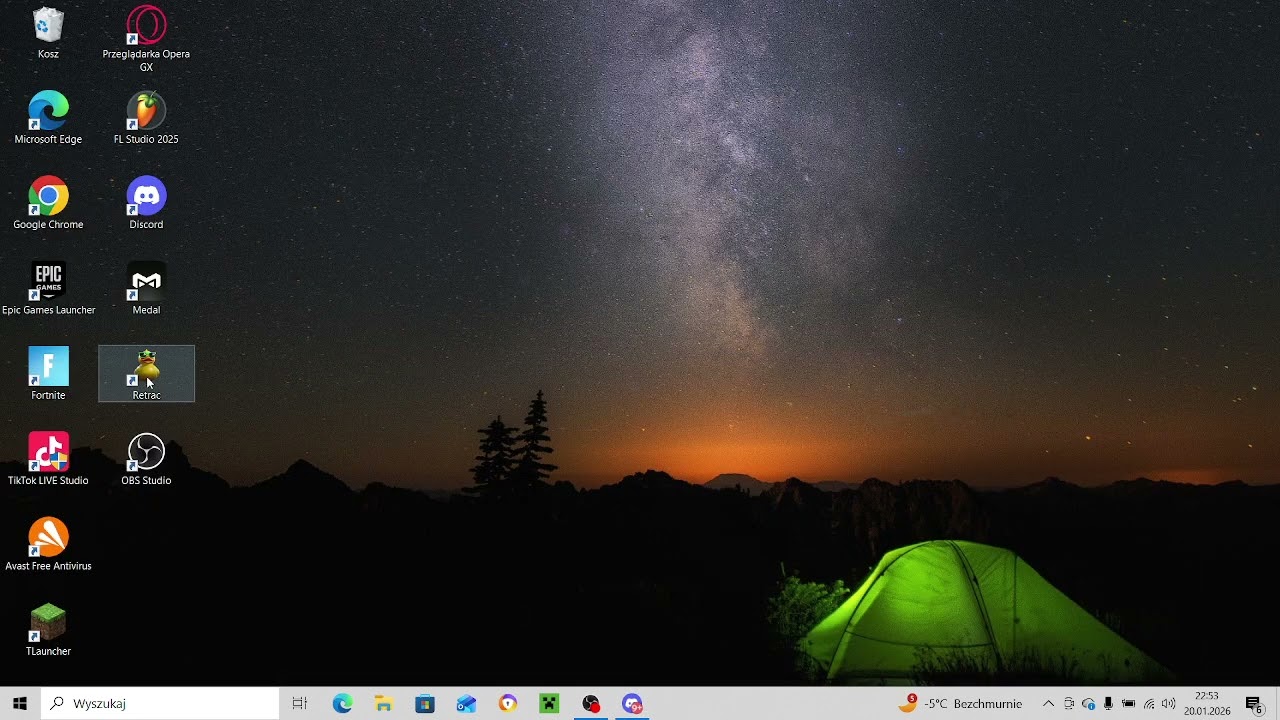
Task: Open the battery status tray icon
Action: pos(1128,703)
